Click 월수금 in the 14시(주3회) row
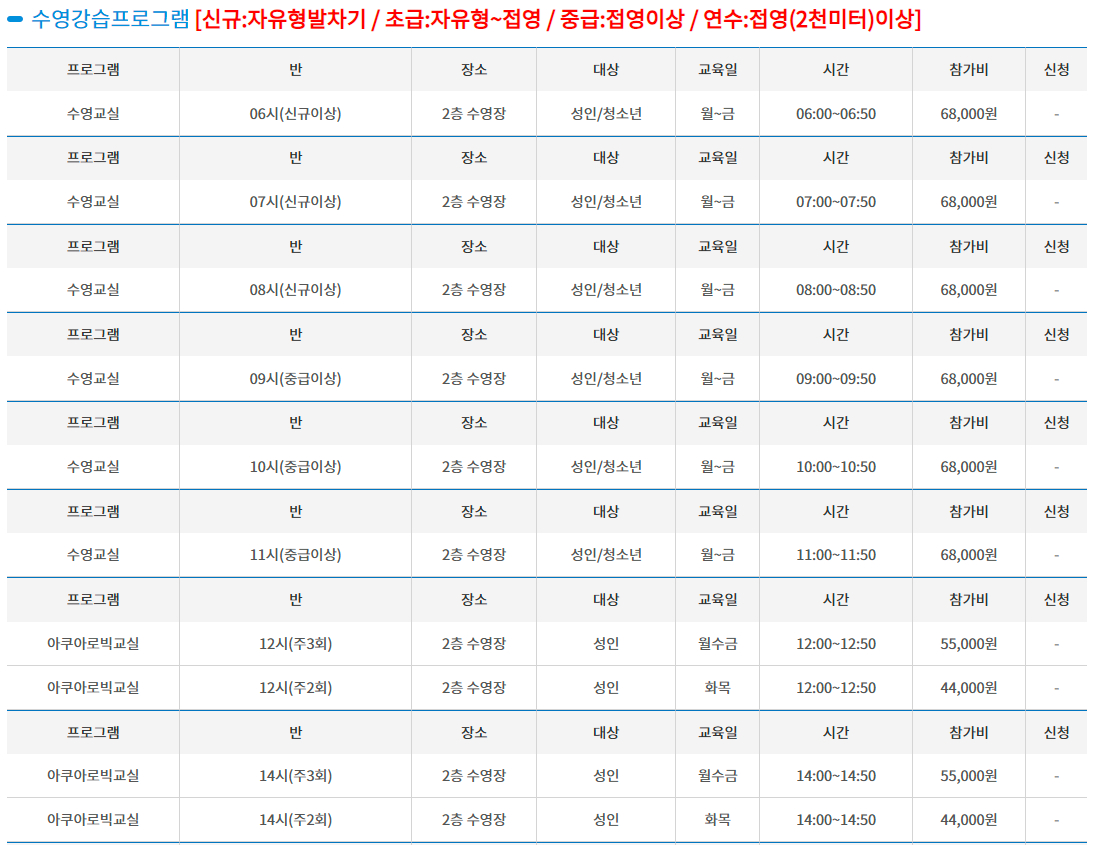This screenshot has width=1094, height=845. coord(717,776)
